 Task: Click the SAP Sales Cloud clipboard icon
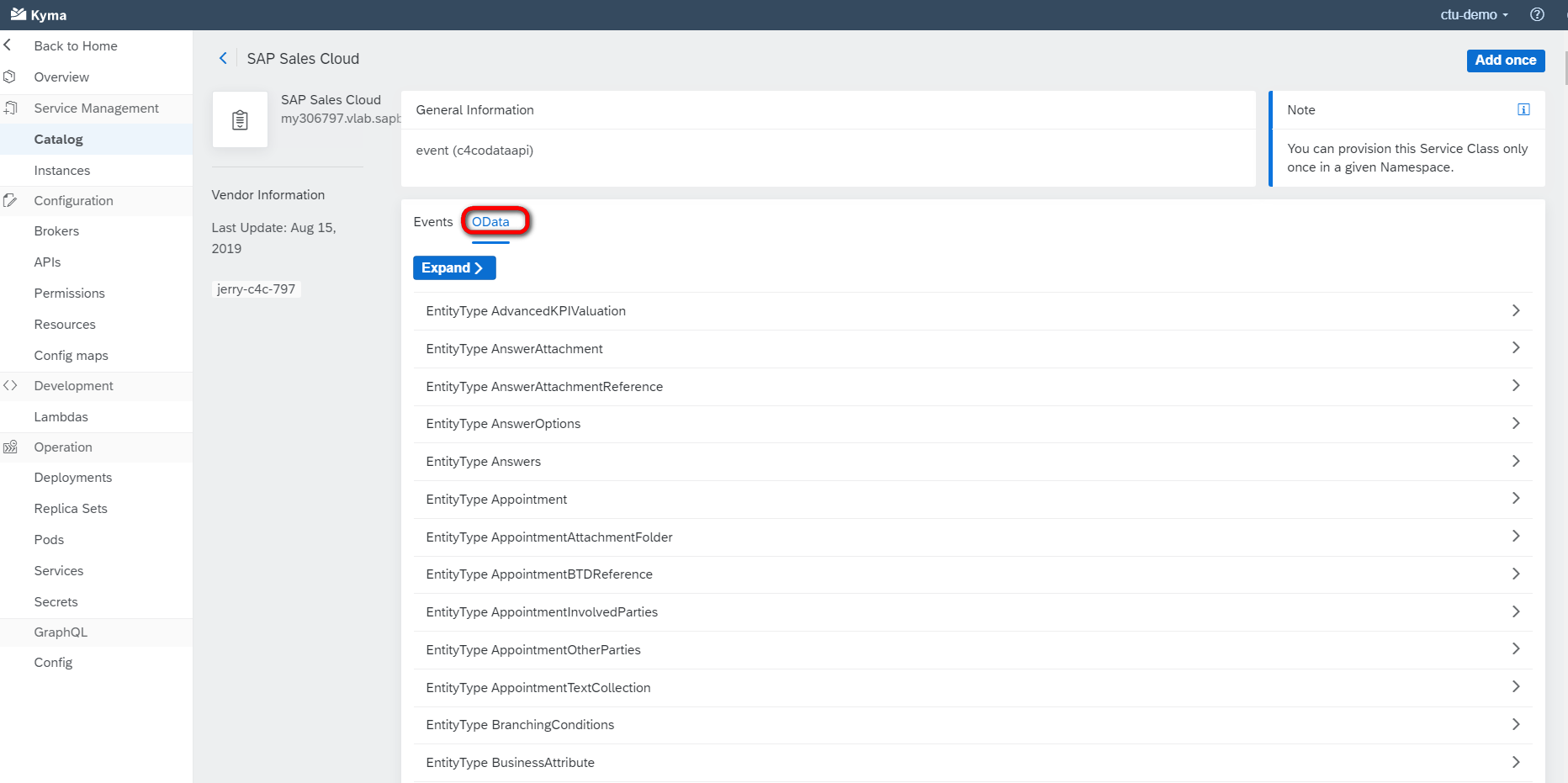pyautogui.click(x=240, y=120)
